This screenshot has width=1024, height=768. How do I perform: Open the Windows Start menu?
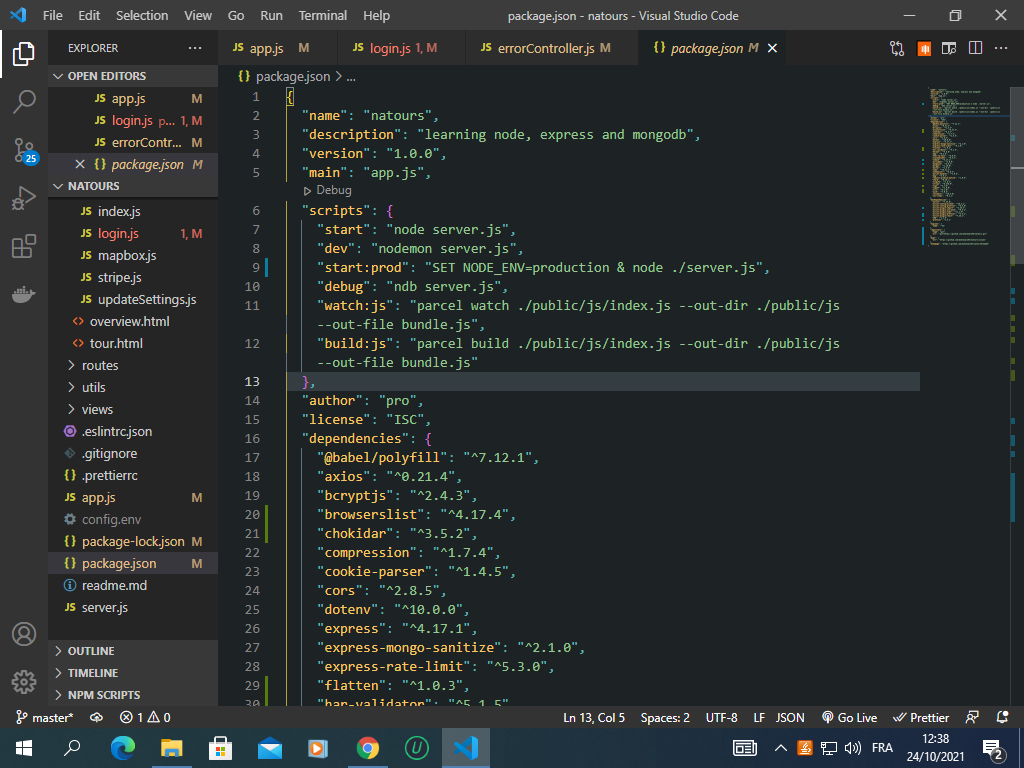click(x=24, y=748)
